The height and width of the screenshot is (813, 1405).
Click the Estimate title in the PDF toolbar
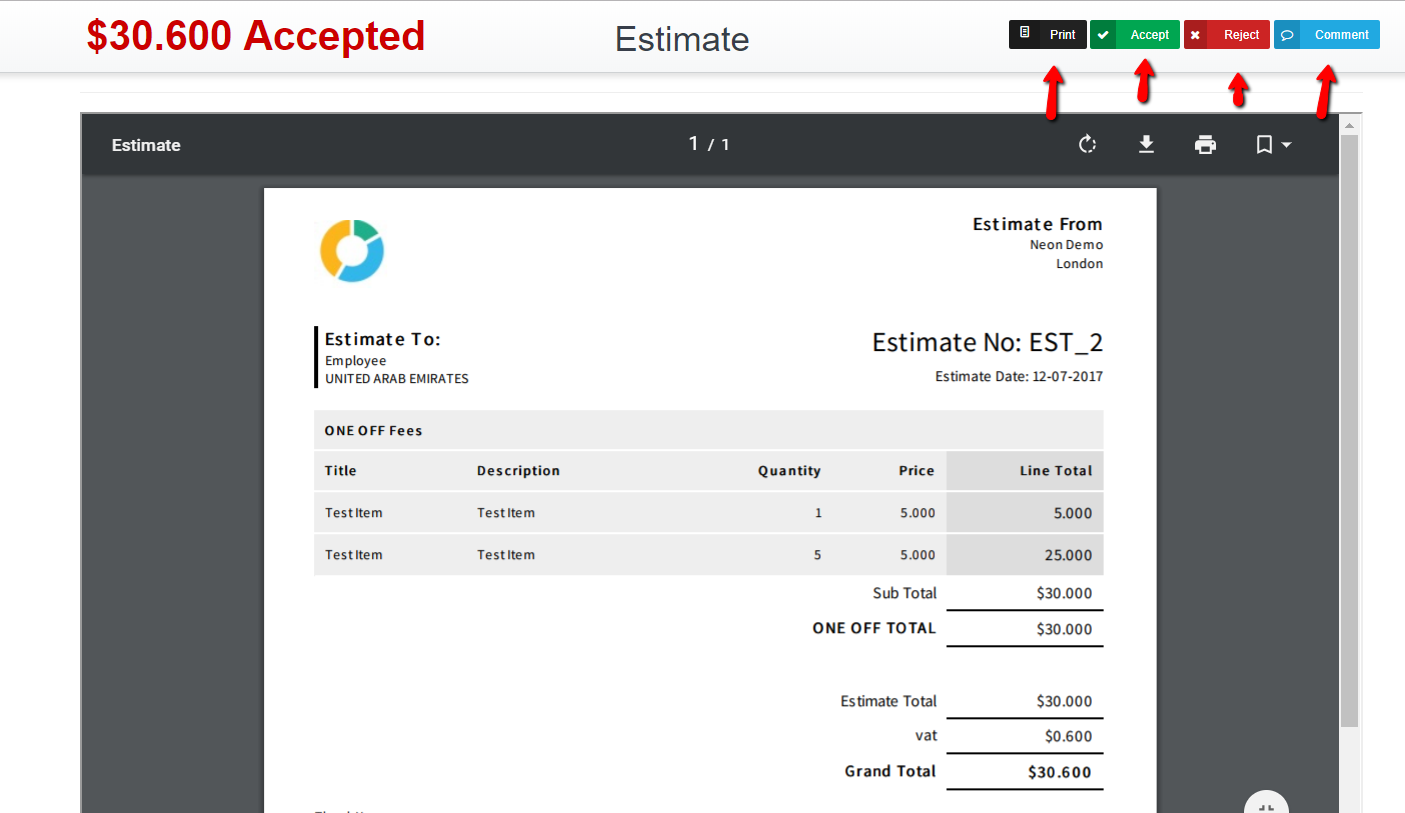146,145
